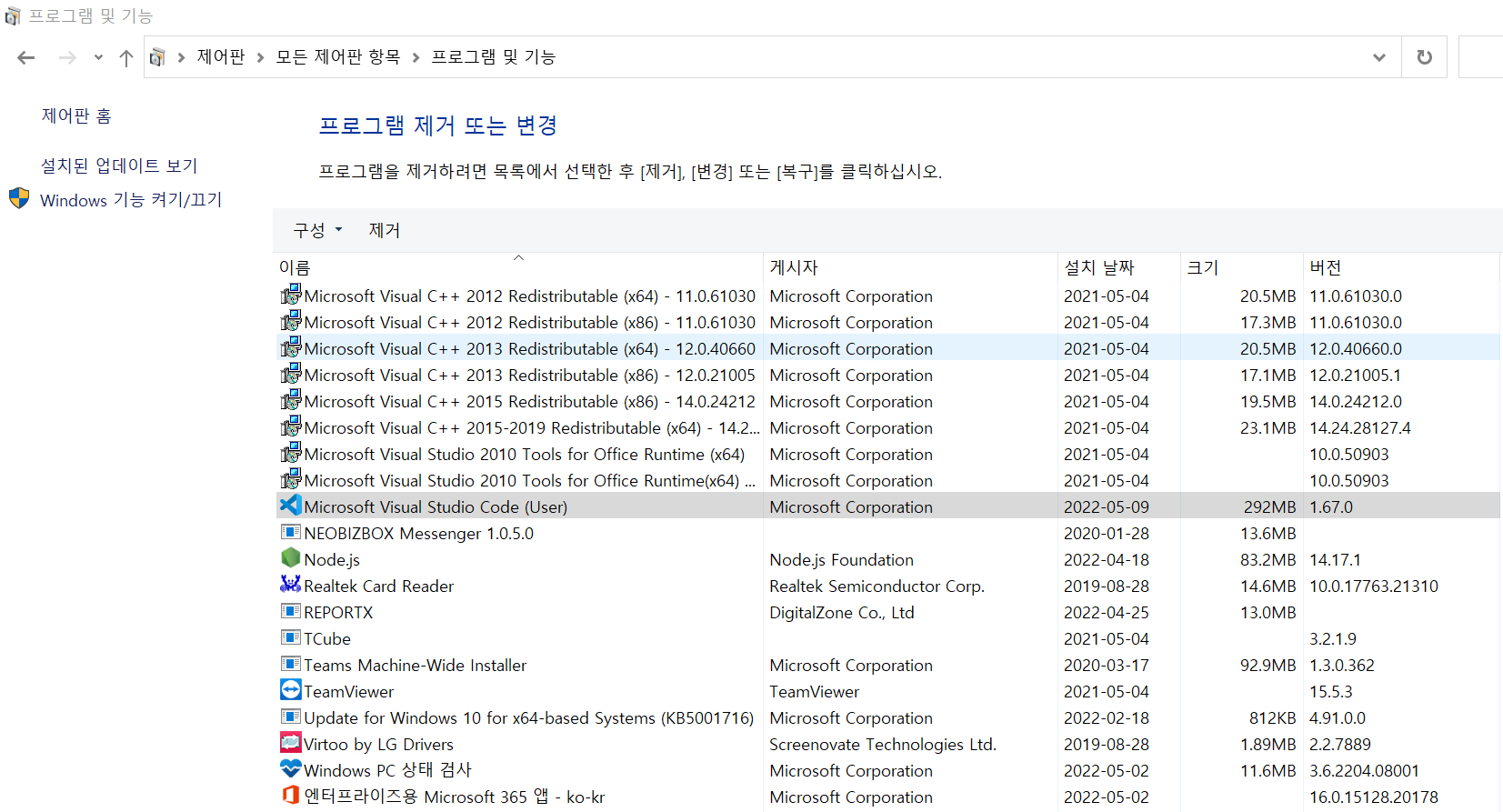Sort by 설치 날짜 column header

(1119, 267)
